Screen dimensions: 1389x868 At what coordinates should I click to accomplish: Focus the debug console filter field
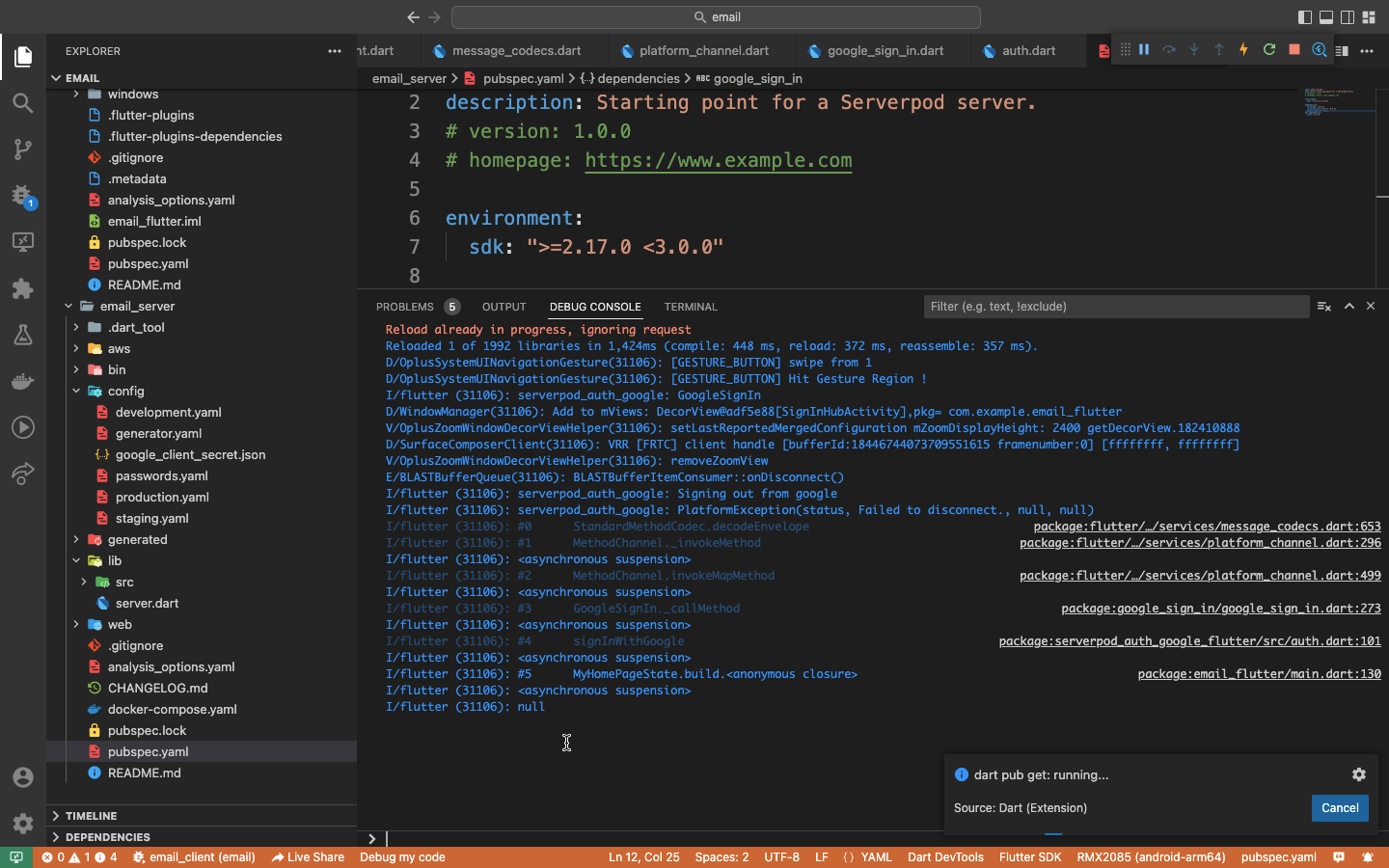[1116, 307]
